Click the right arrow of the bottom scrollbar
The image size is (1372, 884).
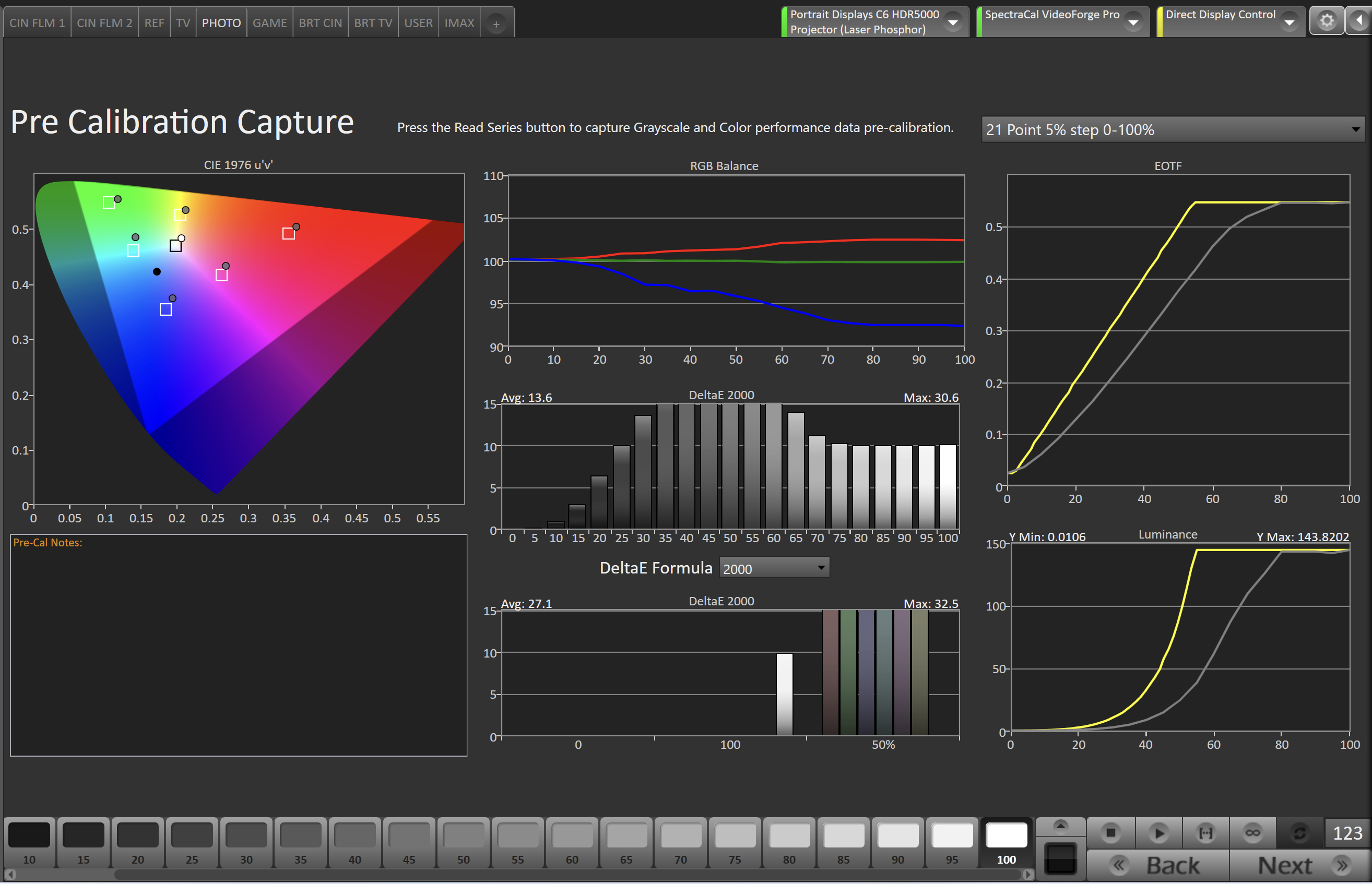click(x=1028, y=874)
